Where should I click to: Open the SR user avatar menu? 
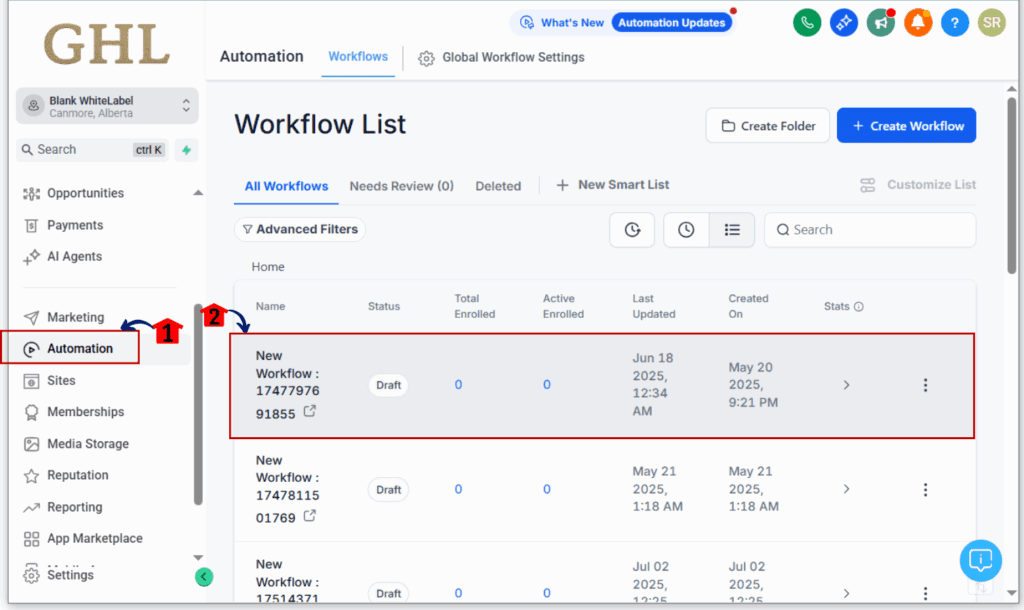pos(991,23)
